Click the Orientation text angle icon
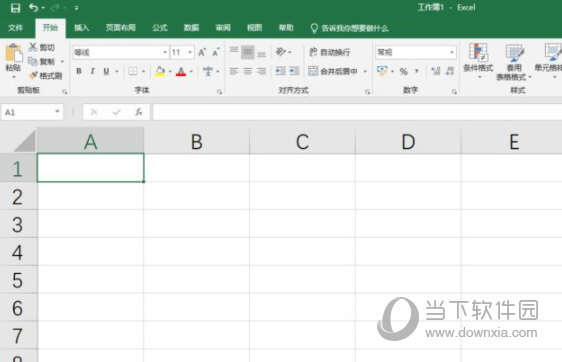 (x=281, y=52)
